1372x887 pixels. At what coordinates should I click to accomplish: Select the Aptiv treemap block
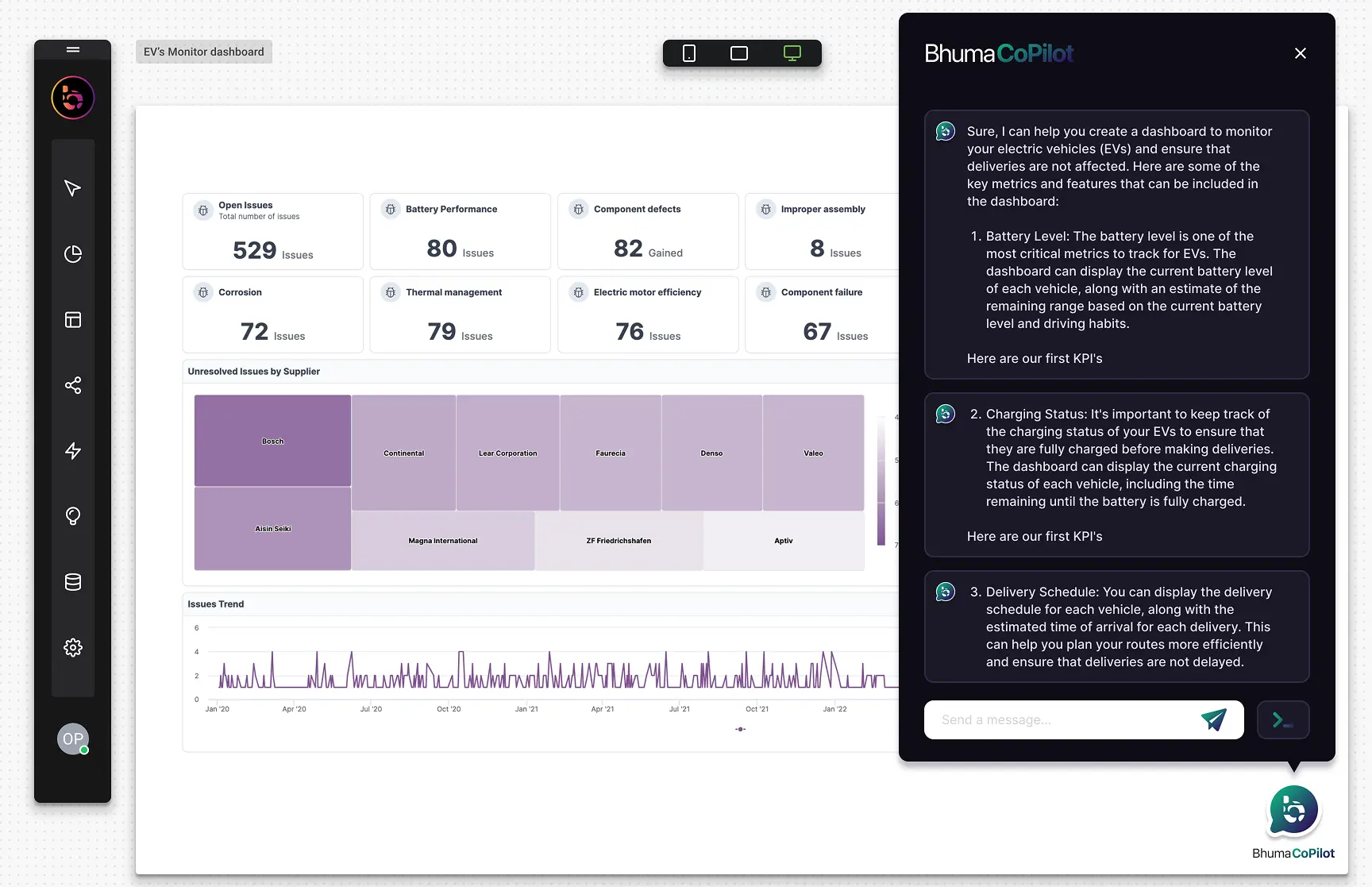[784, 541]
